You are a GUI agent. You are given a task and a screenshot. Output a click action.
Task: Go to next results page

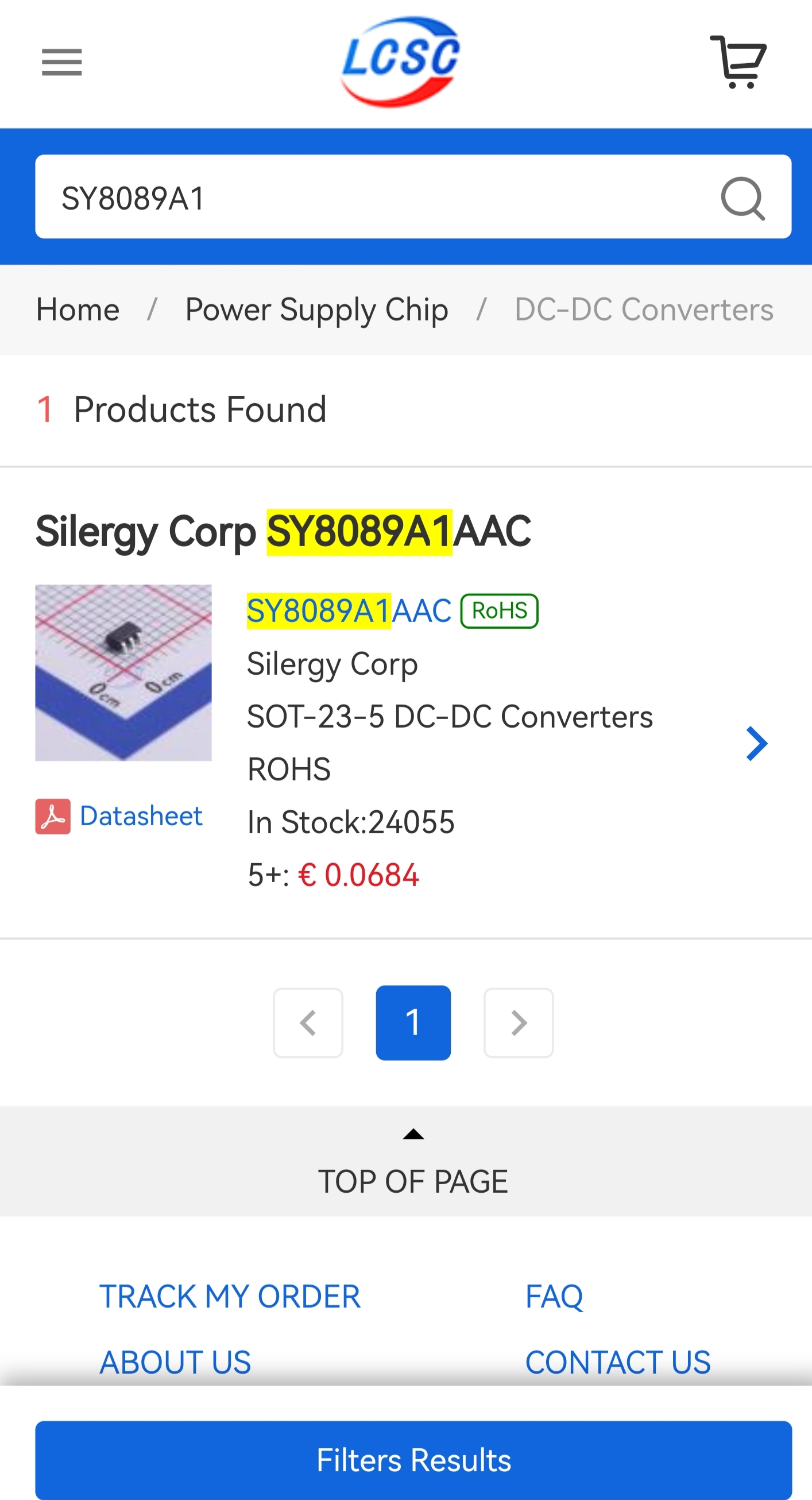(x=518, y=1023)
